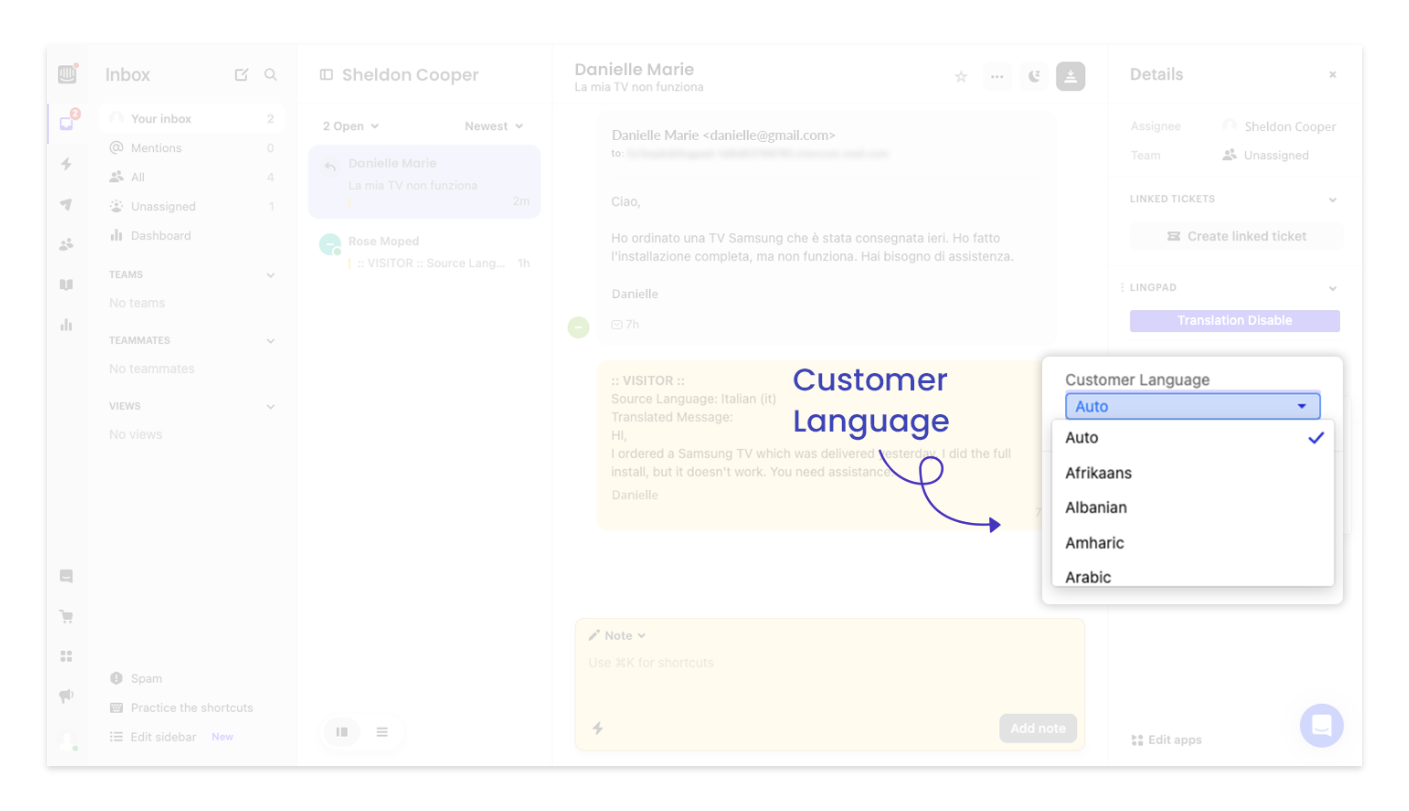
Task: Close the conversation via the archive icon
Action: click(1070, 76)
